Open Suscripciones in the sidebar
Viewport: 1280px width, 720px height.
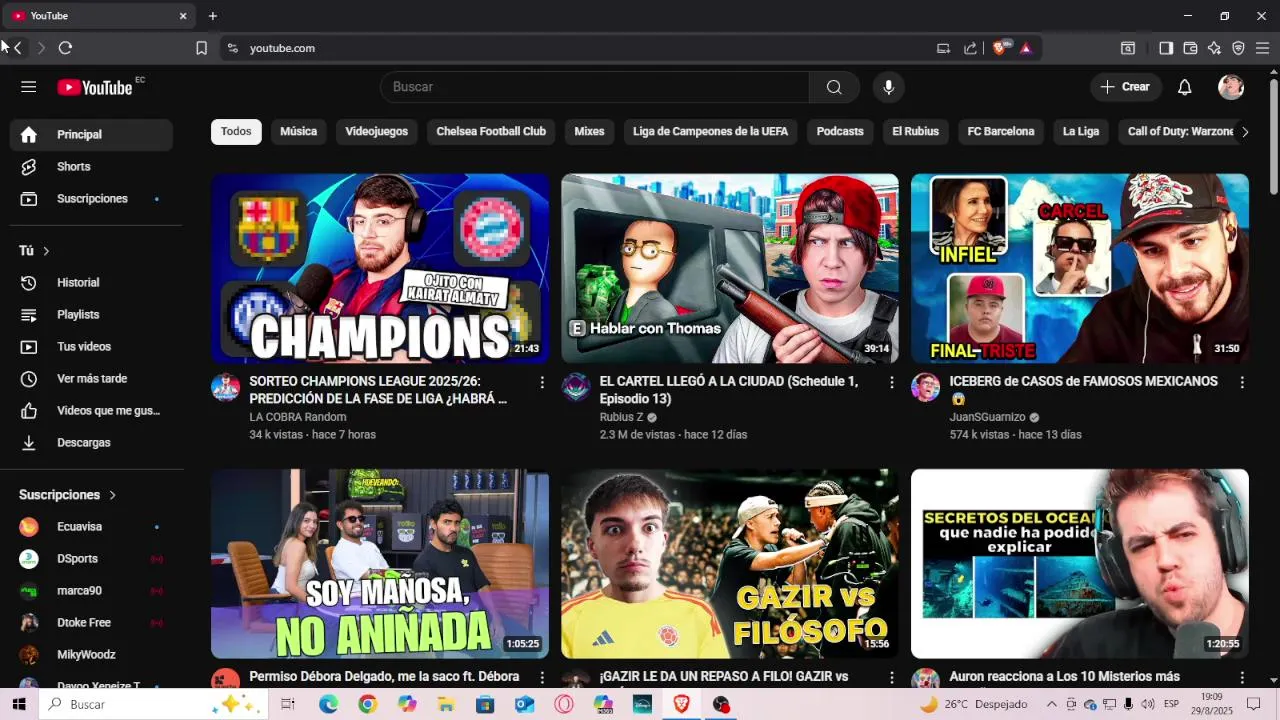point(91,199)
